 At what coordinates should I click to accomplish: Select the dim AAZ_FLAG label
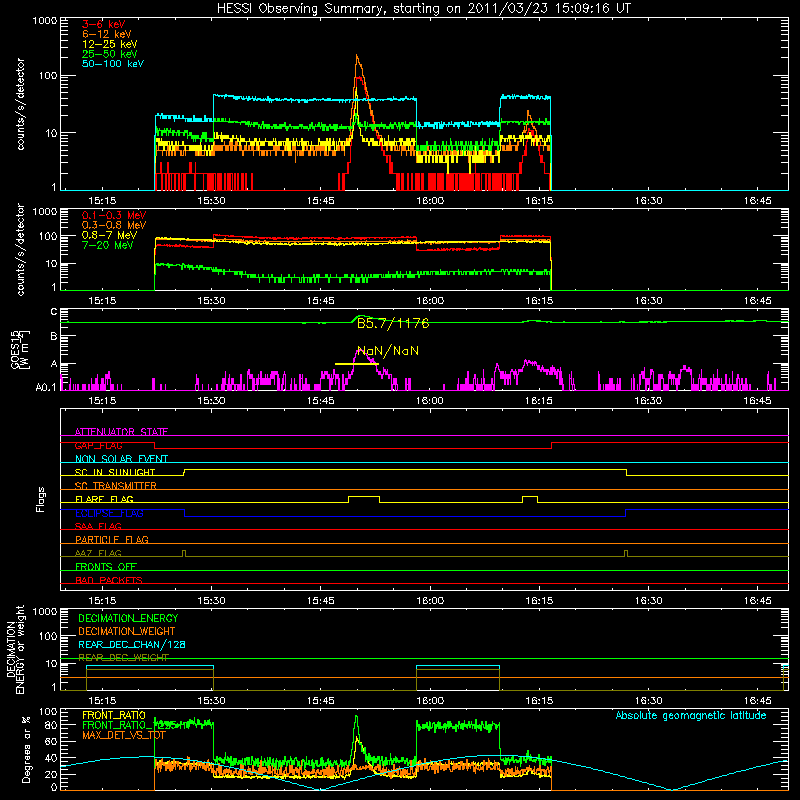(x=98, y=553)
